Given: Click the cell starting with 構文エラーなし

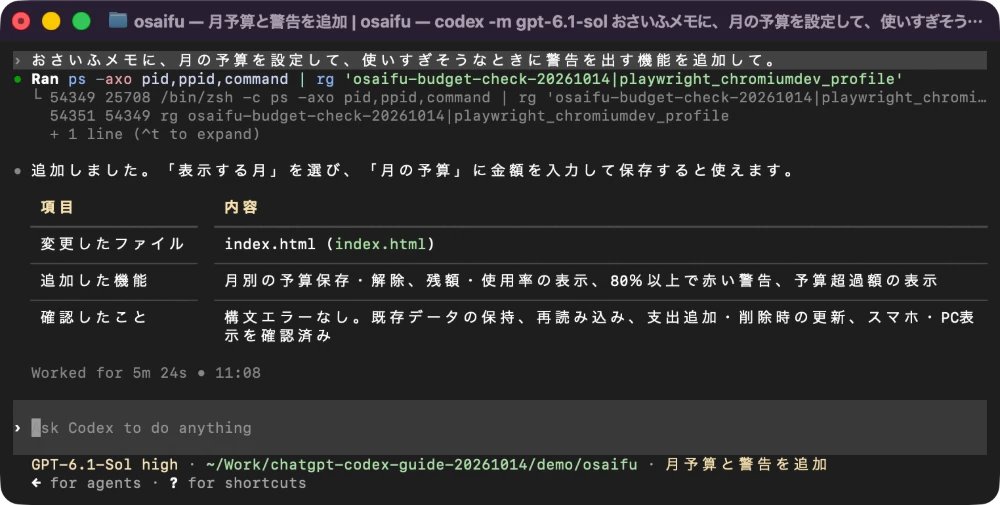Looking at the screenshot, I should point(599,326).
